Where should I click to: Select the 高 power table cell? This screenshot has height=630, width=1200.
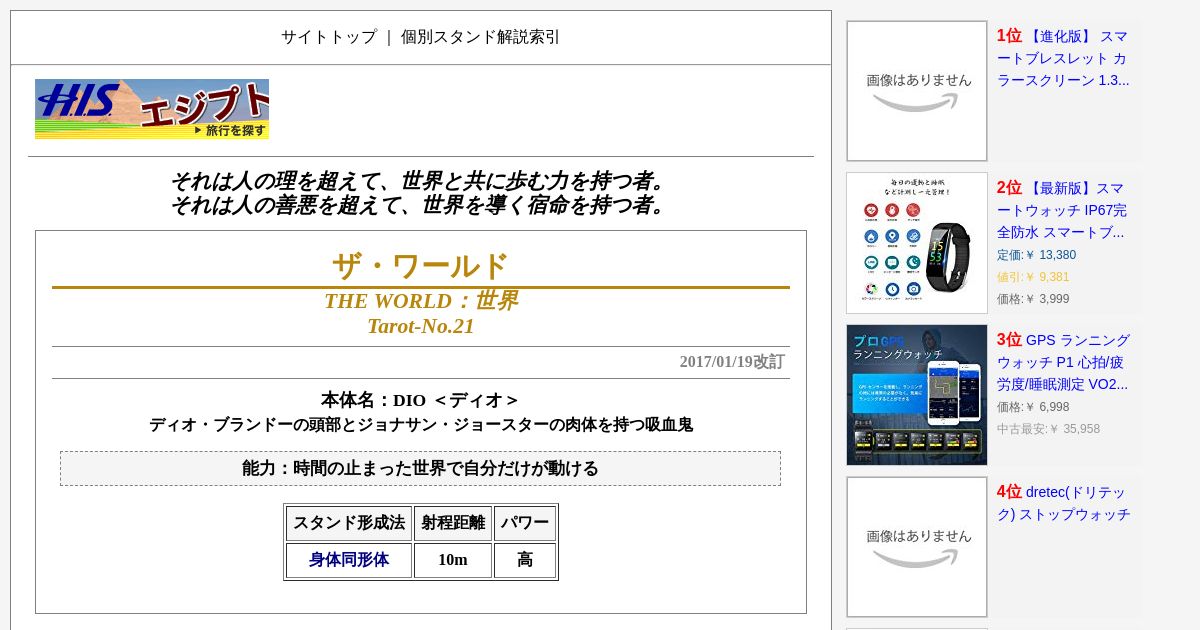525,560
